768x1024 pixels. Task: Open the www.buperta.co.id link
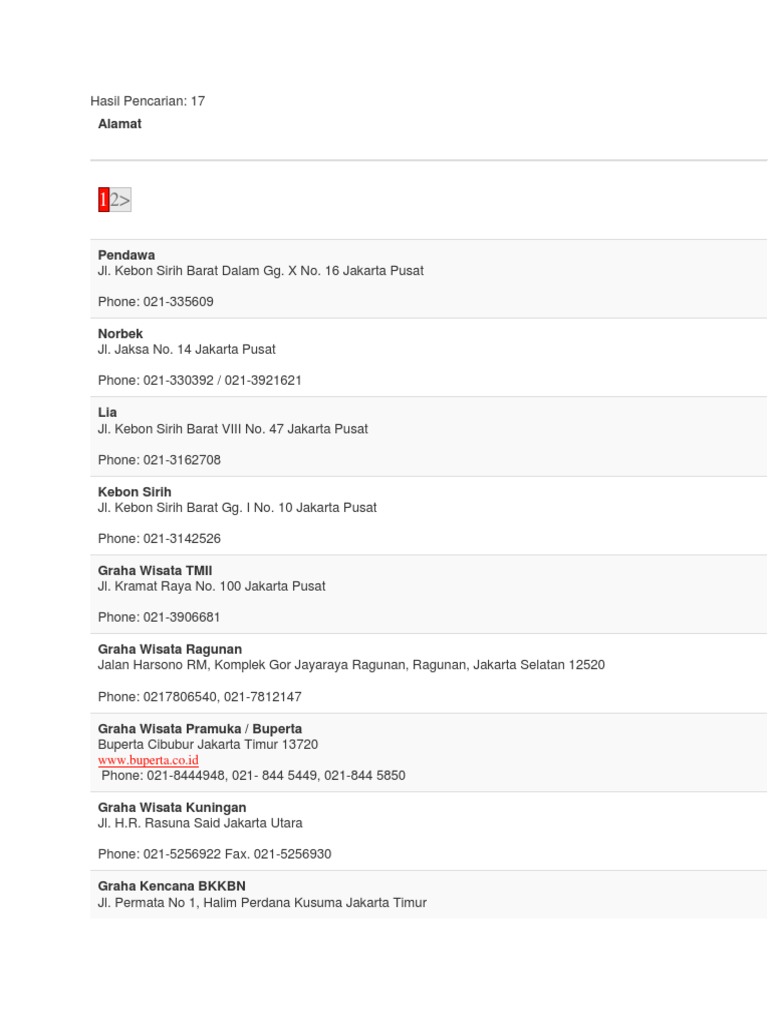(148, 760)
